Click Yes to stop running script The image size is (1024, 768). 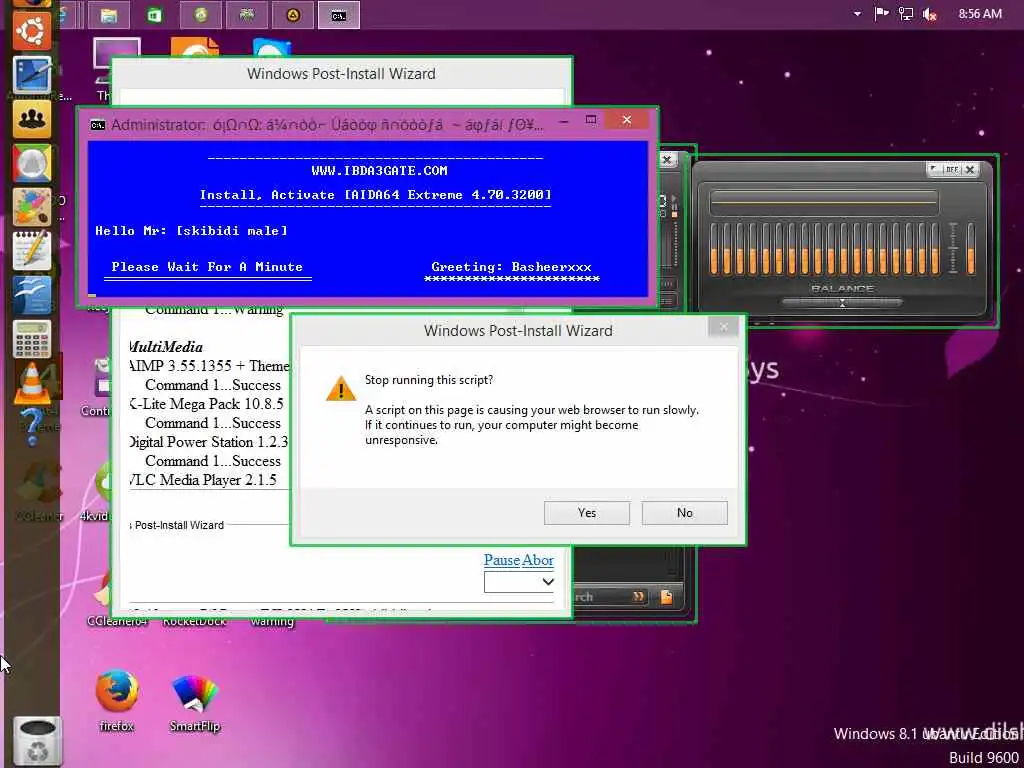click(x=586, y=513)
